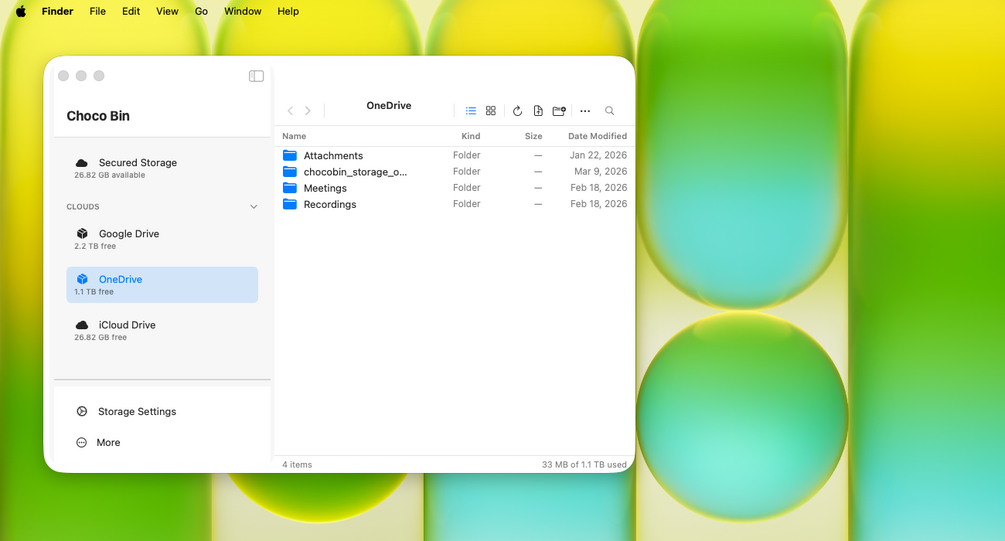The height and width of the screenshot is (541, 1005).
Task: Collapse the Clouds section chevron
Action: (254, 206)
